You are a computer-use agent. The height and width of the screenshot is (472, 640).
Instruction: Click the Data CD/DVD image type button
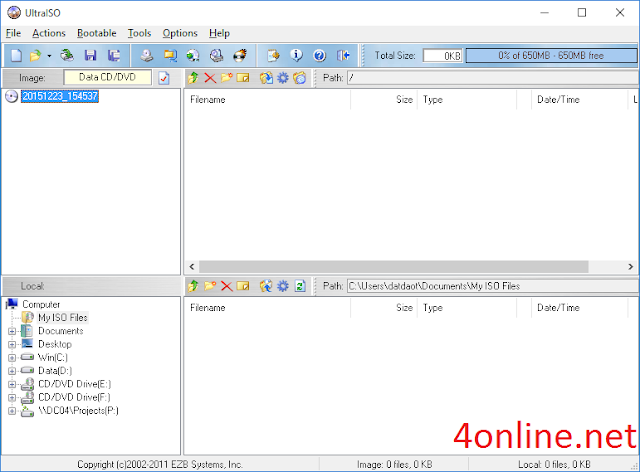point(107,77)
